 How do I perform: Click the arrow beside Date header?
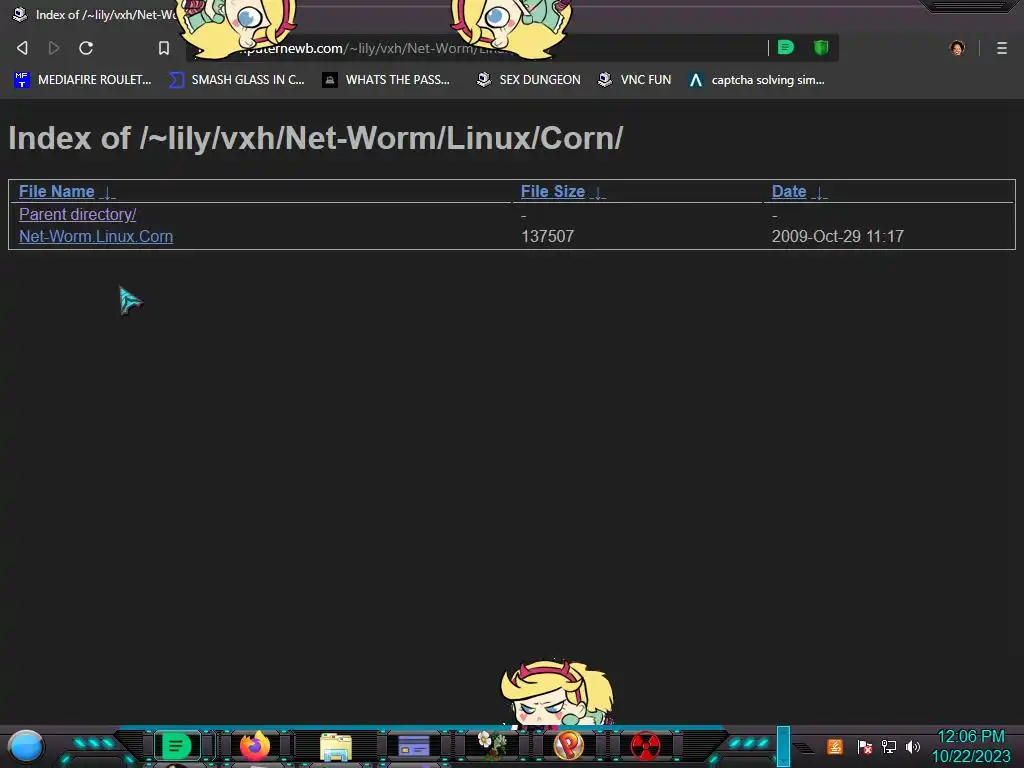[819, 193]
